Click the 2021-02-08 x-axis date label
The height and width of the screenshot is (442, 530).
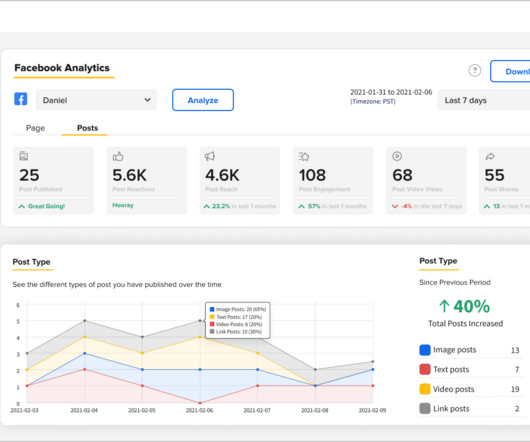[x=315, y=410]
